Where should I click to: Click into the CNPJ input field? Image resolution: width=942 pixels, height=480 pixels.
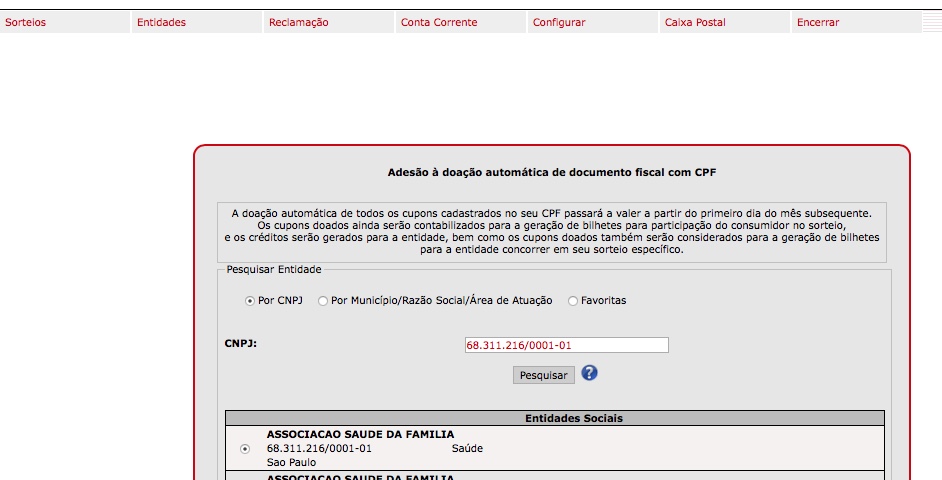click(566, 345)
